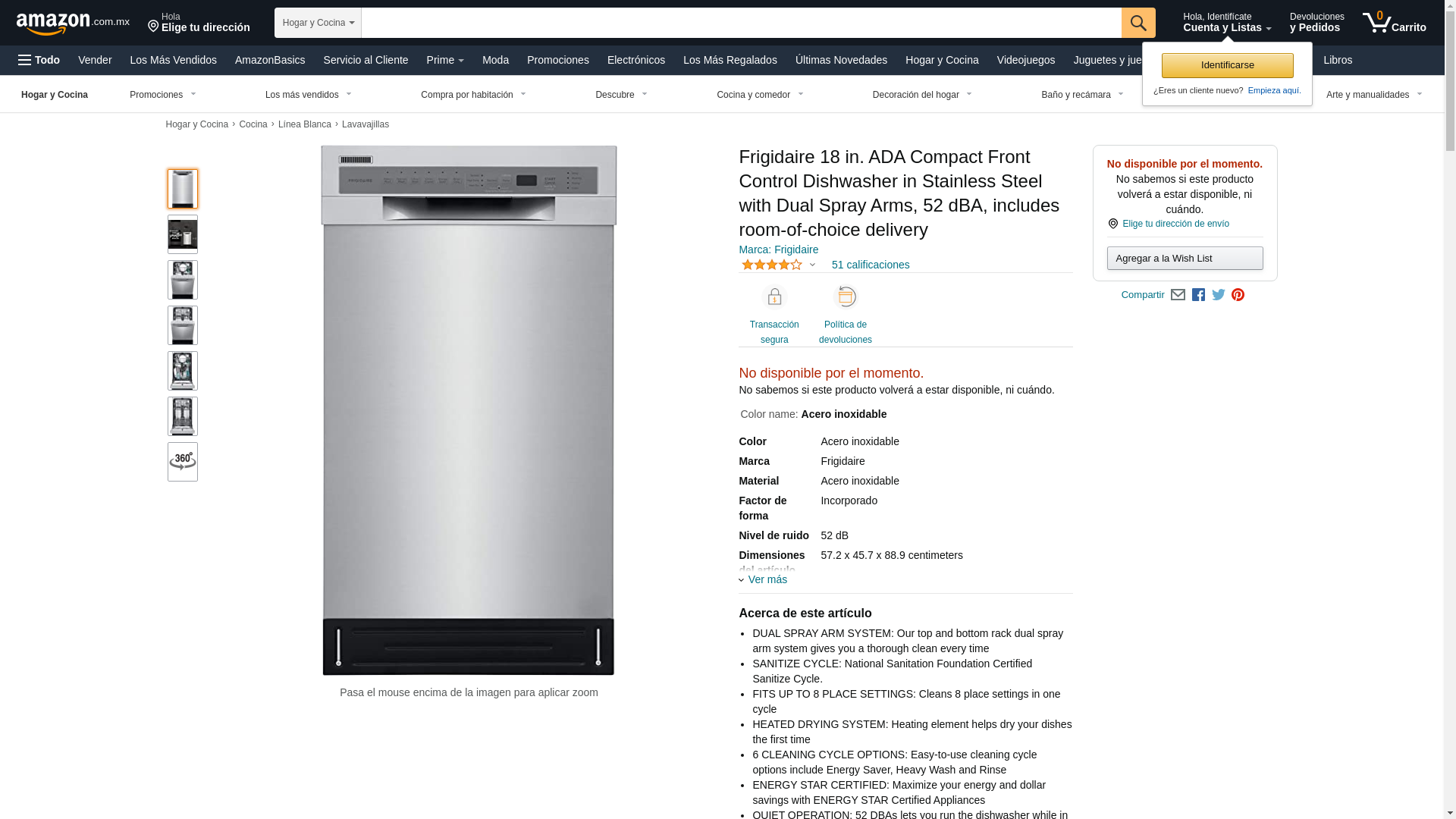1456x819 pixels.
Task: Click the Identificarse button
Action: click(1228, 65)
